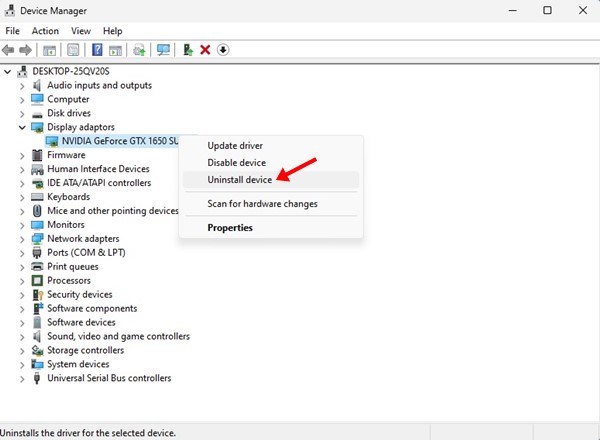Click the Audio inputs and outputs speaker icon

pos(37,85)
